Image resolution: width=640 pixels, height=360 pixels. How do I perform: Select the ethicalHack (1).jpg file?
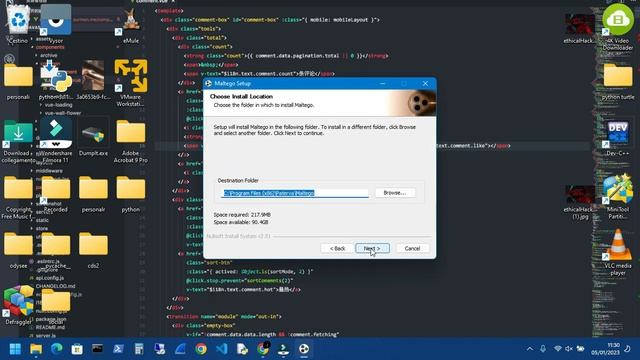click(580, 202)
